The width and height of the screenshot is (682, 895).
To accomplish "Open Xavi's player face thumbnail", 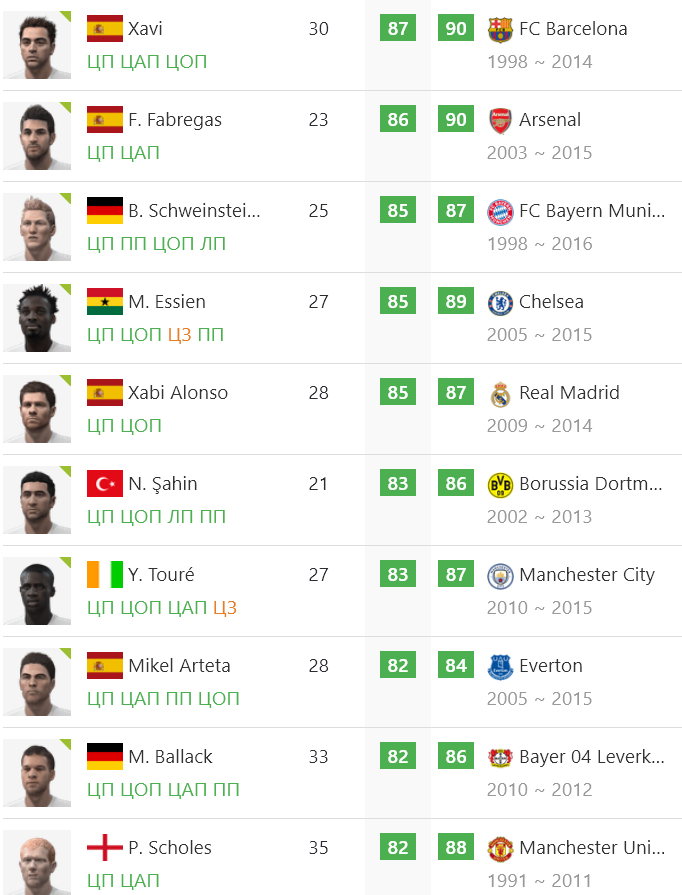I will coord(37,45).
